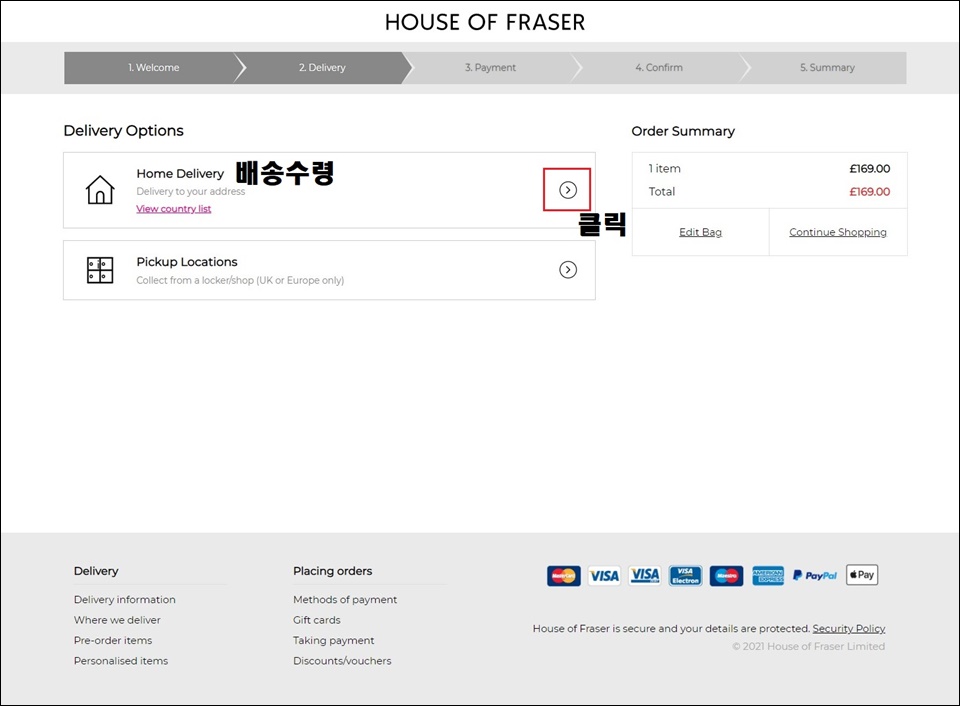Image resolution: width=960 pixels, height=706 pixels.
Task: Click the Visa Electron card icon
Action: tap(686, 576)
